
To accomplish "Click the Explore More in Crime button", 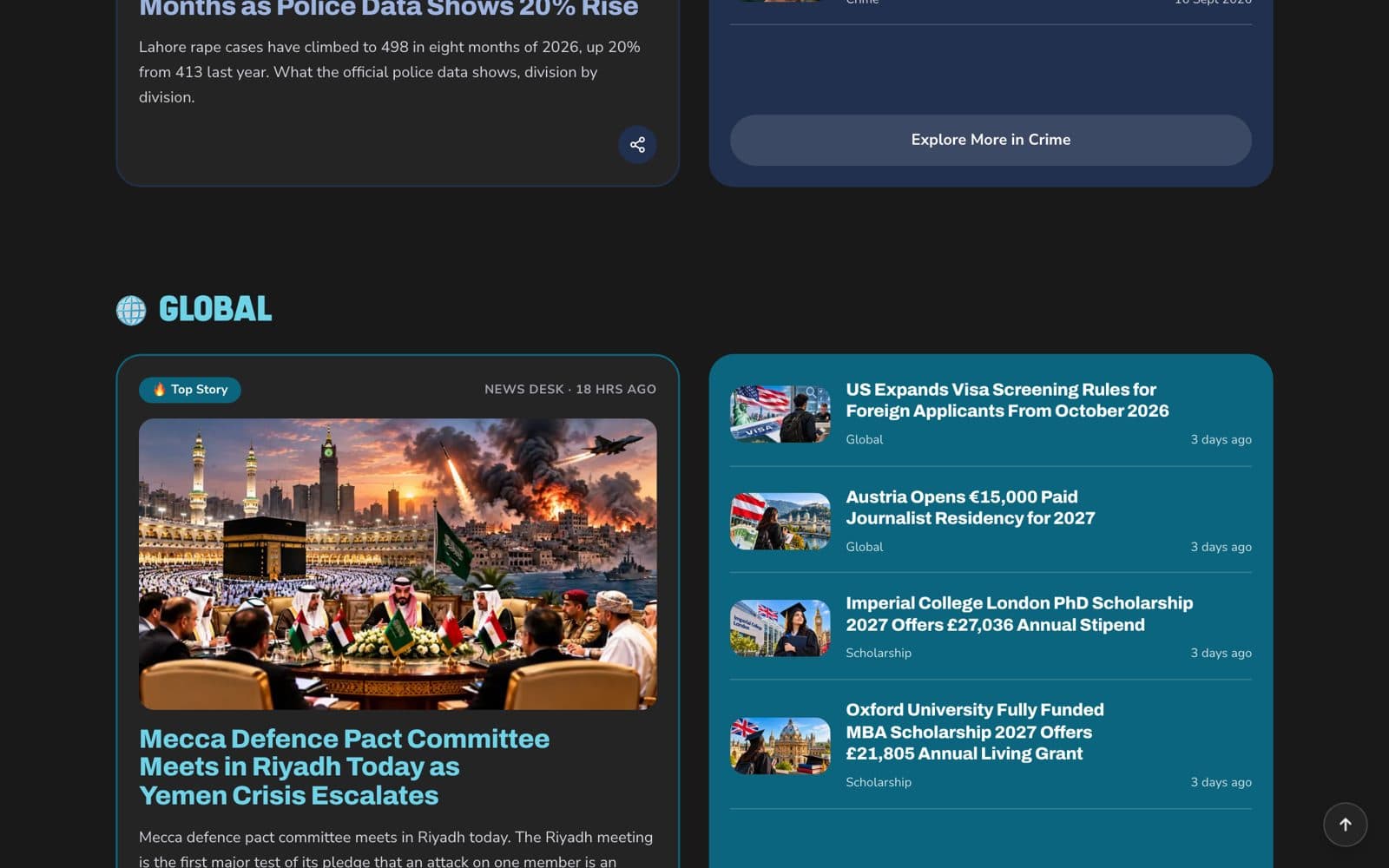I will click(x=991, y=140).
